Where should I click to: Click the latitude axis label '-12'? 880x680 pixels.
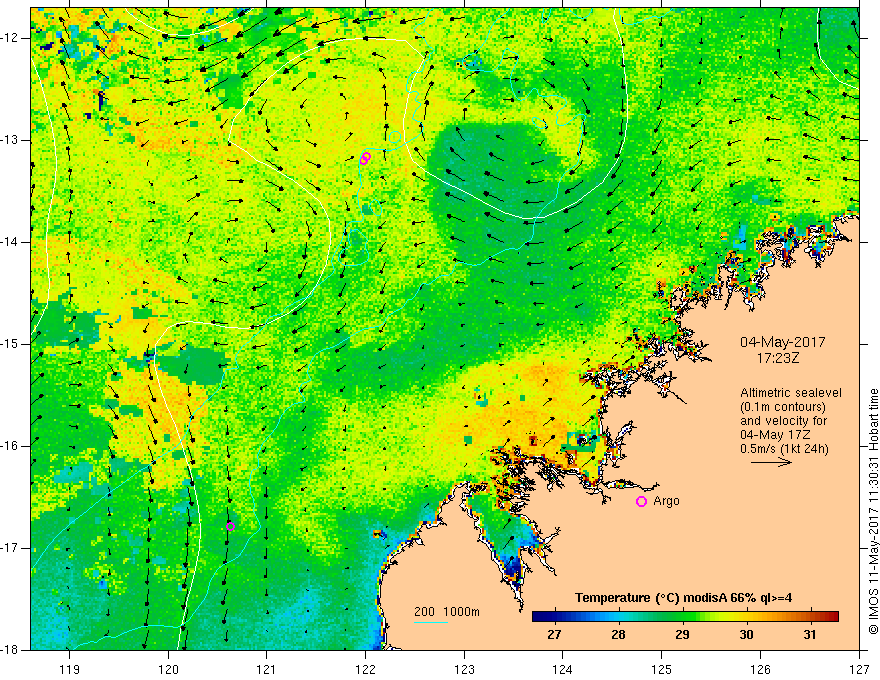tap(10, 38)
